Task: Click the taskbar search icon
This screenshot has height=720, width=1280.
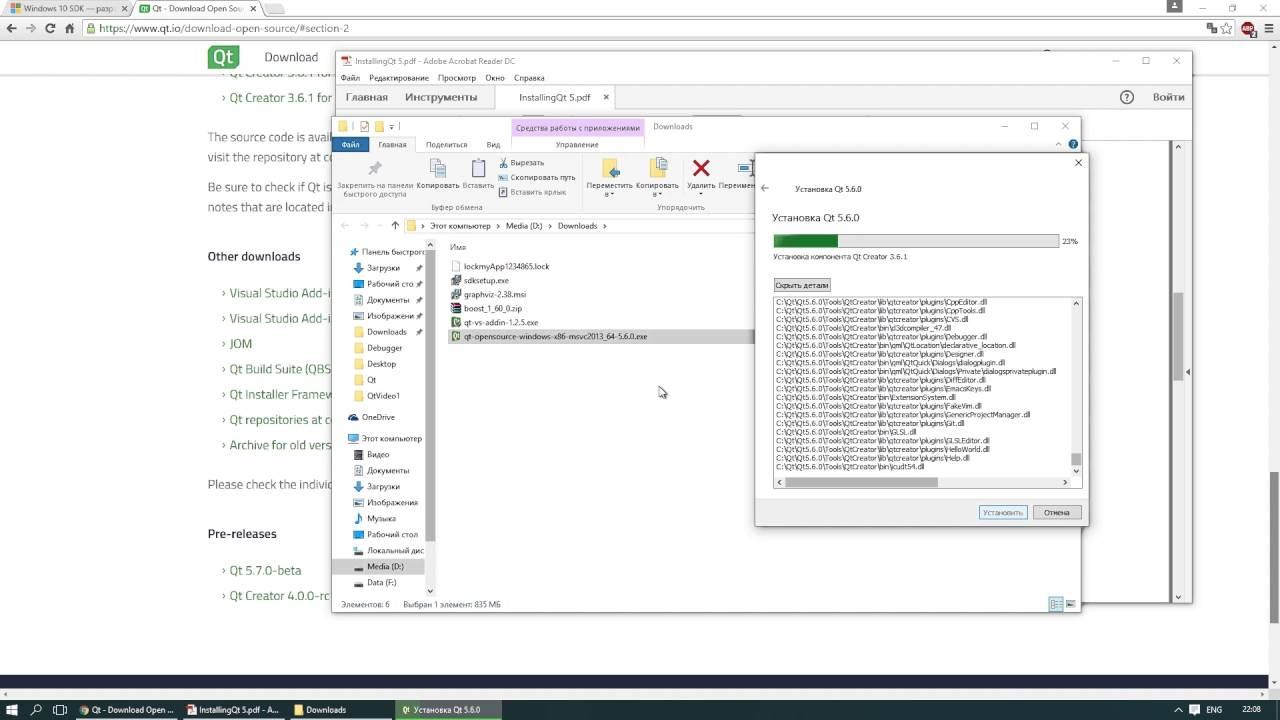Action: coord(36,709)
